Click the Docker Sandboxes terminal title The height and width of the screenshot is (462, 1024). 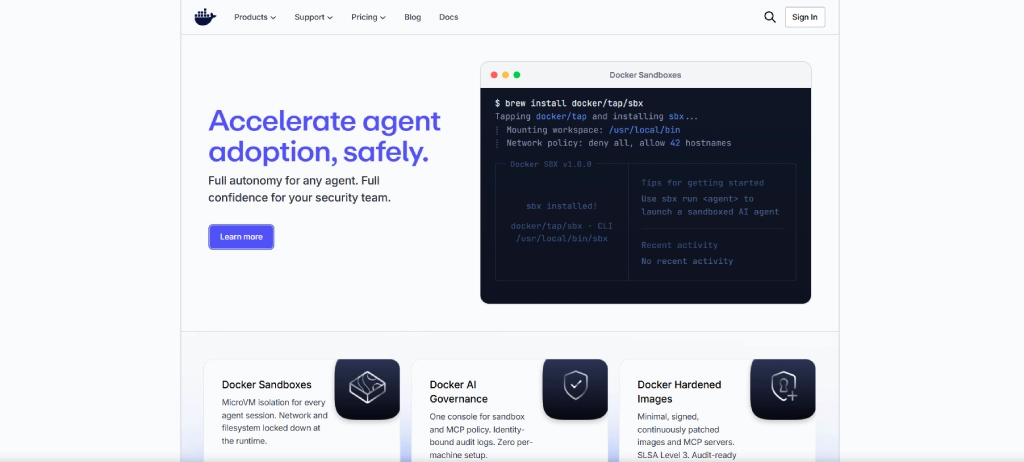pyautogui.click(x=645, y=75)
